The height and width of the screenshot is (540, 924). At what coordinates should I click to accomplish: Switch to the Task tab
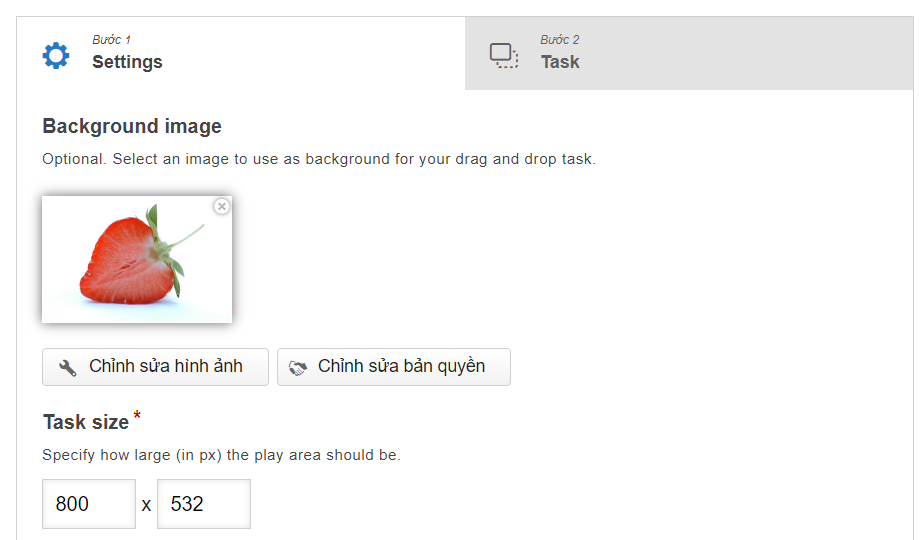[x=560, y=62]
